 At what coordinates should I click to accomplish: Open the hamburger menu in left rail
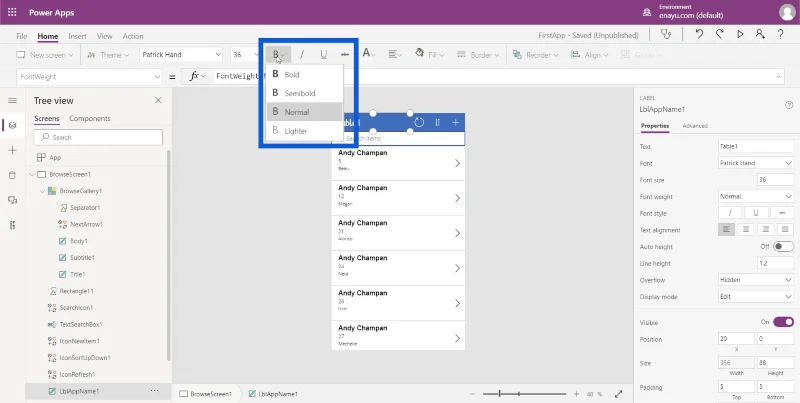click(x=12, y=101)
